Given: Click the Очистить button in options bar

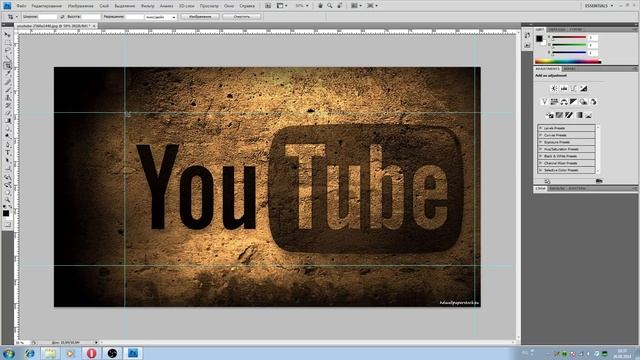Looking at the screenshot, I should pyautogui.click(x=242, y=17).
